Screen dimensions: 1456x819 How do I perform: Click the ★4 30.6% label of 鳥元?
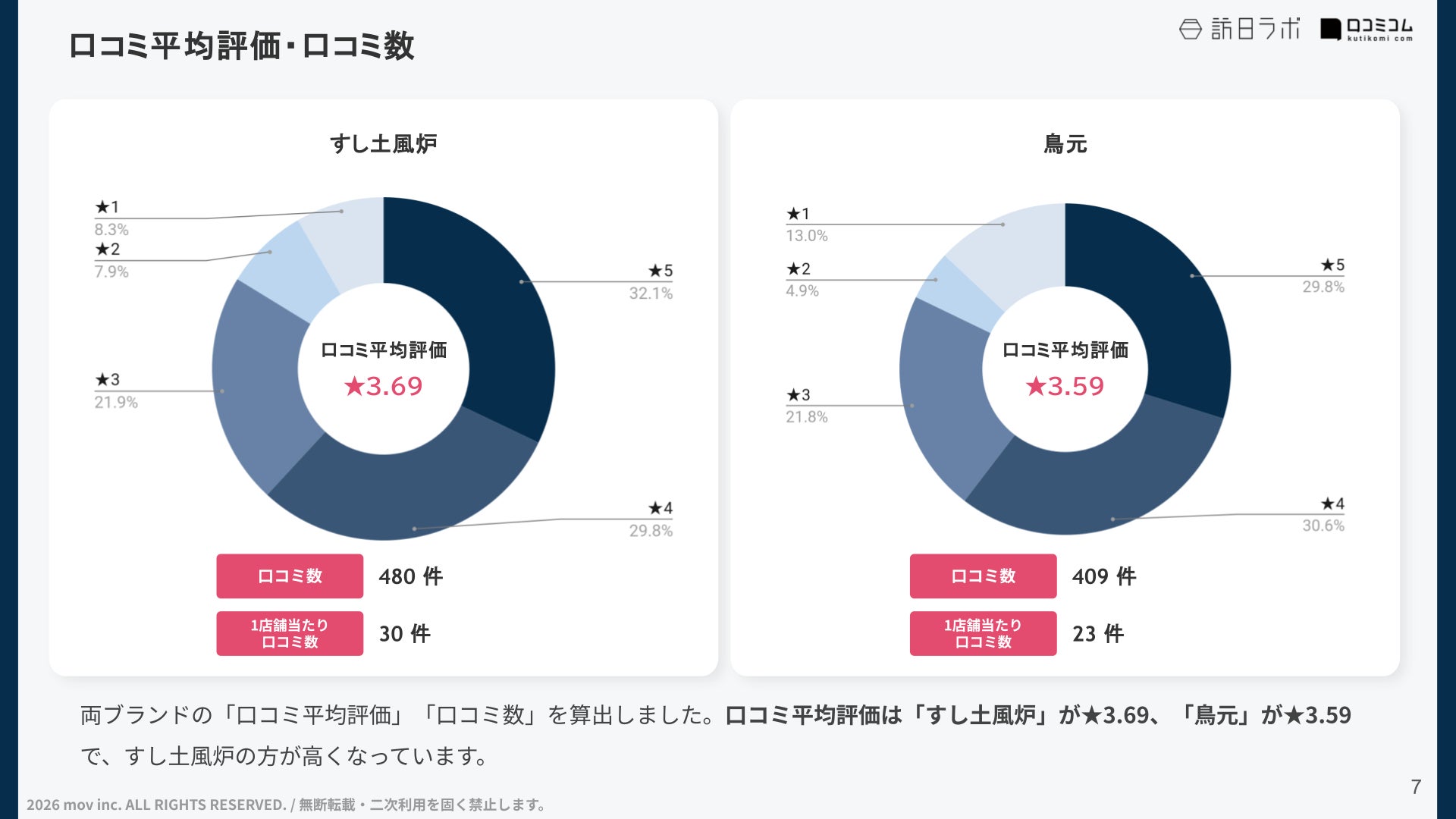point(1323,515)
